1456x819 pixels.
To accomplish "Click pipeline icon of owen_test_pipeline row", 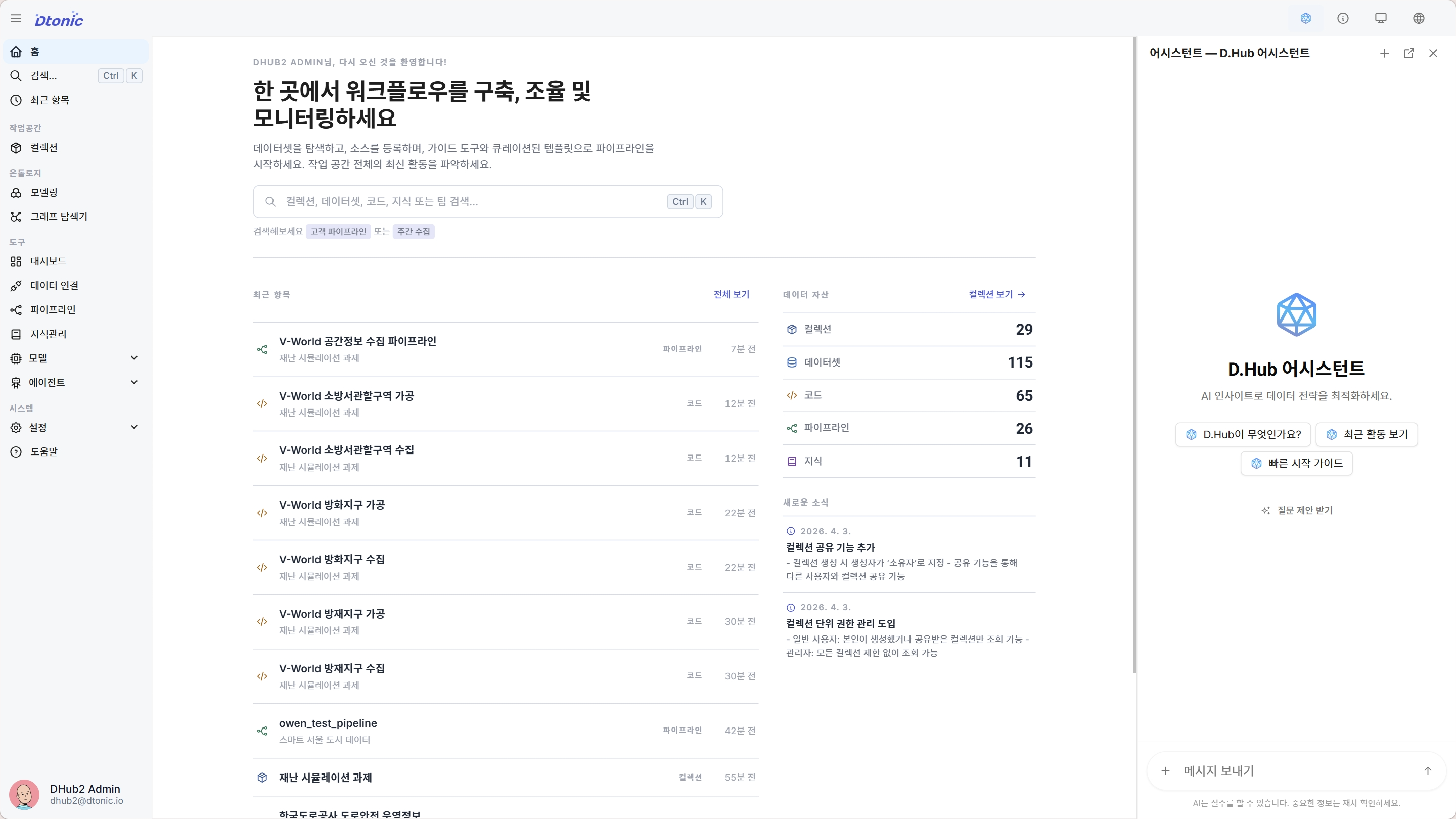I will point(262,731).
